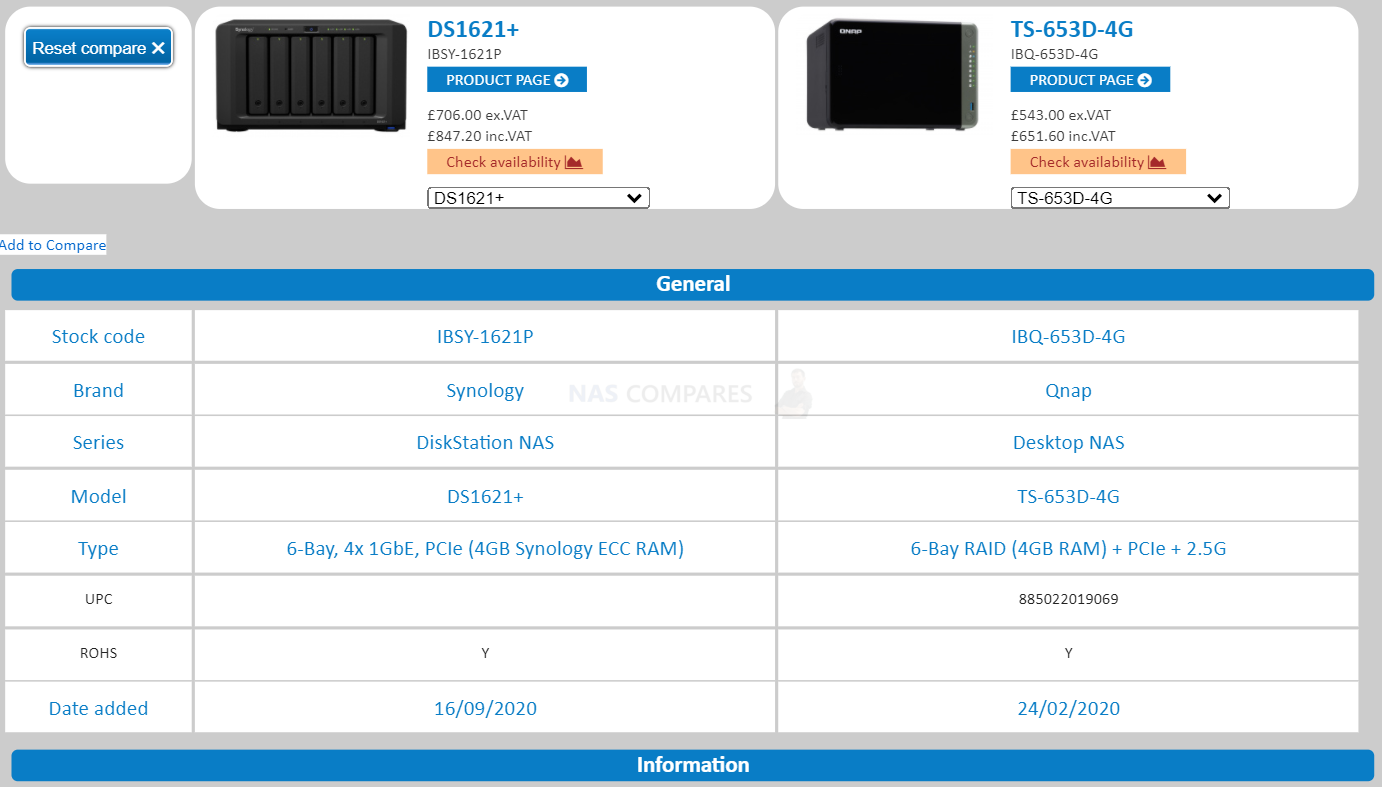Open the DS1621+ model dropdown
This screenshot has width=1382, height=787.
pos(538,198)
